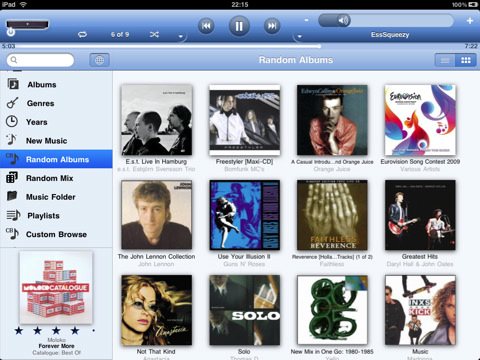Click the '6 of 9' track counter
480x360 pixels.
coord(120,34)
